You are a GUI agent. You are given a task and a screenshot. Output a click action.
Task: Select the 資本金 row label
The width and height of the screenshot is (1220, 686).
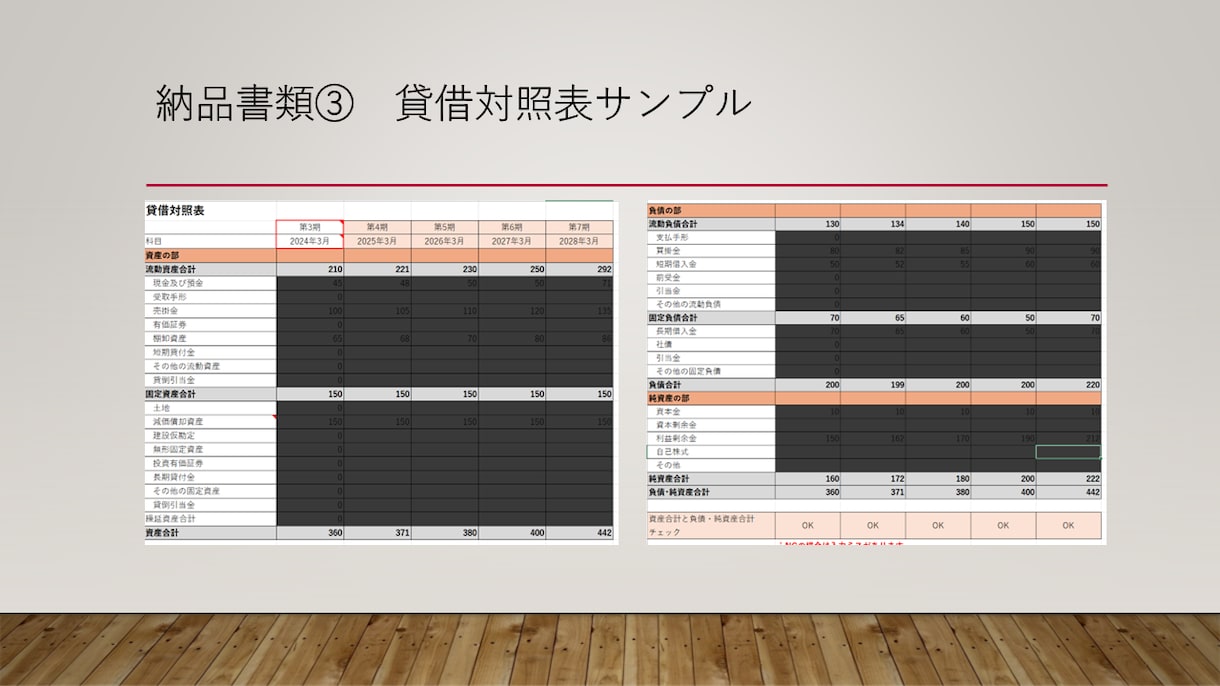tap(711, 411)
